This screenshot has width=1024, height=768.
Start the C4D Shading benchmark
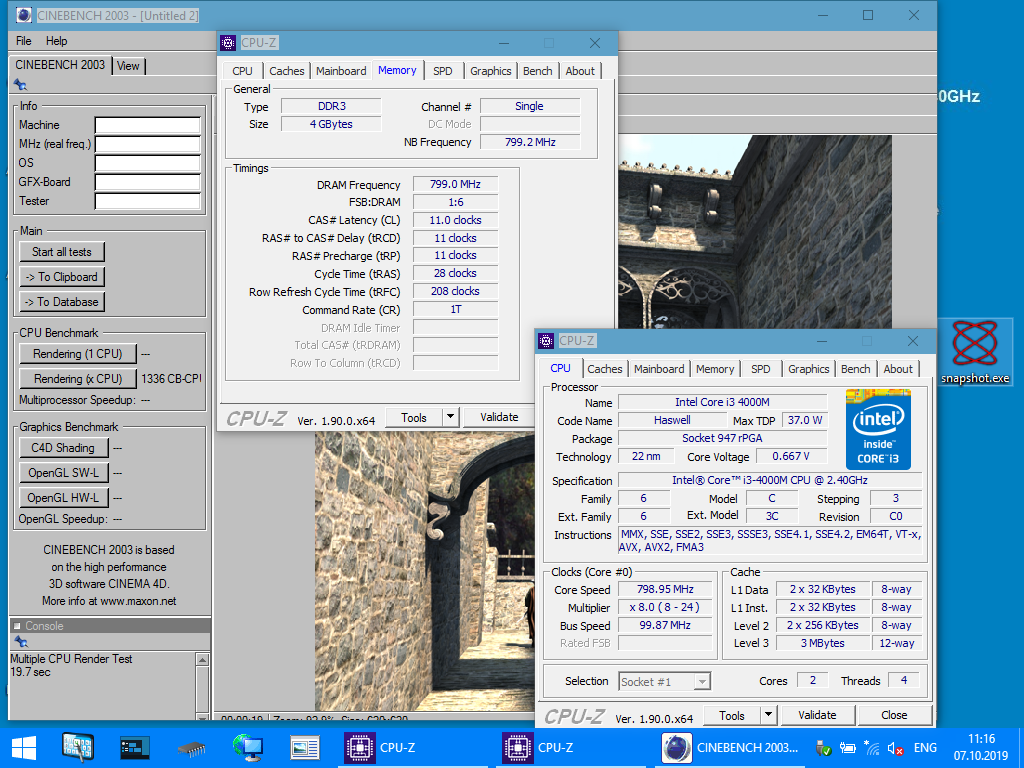63,448
